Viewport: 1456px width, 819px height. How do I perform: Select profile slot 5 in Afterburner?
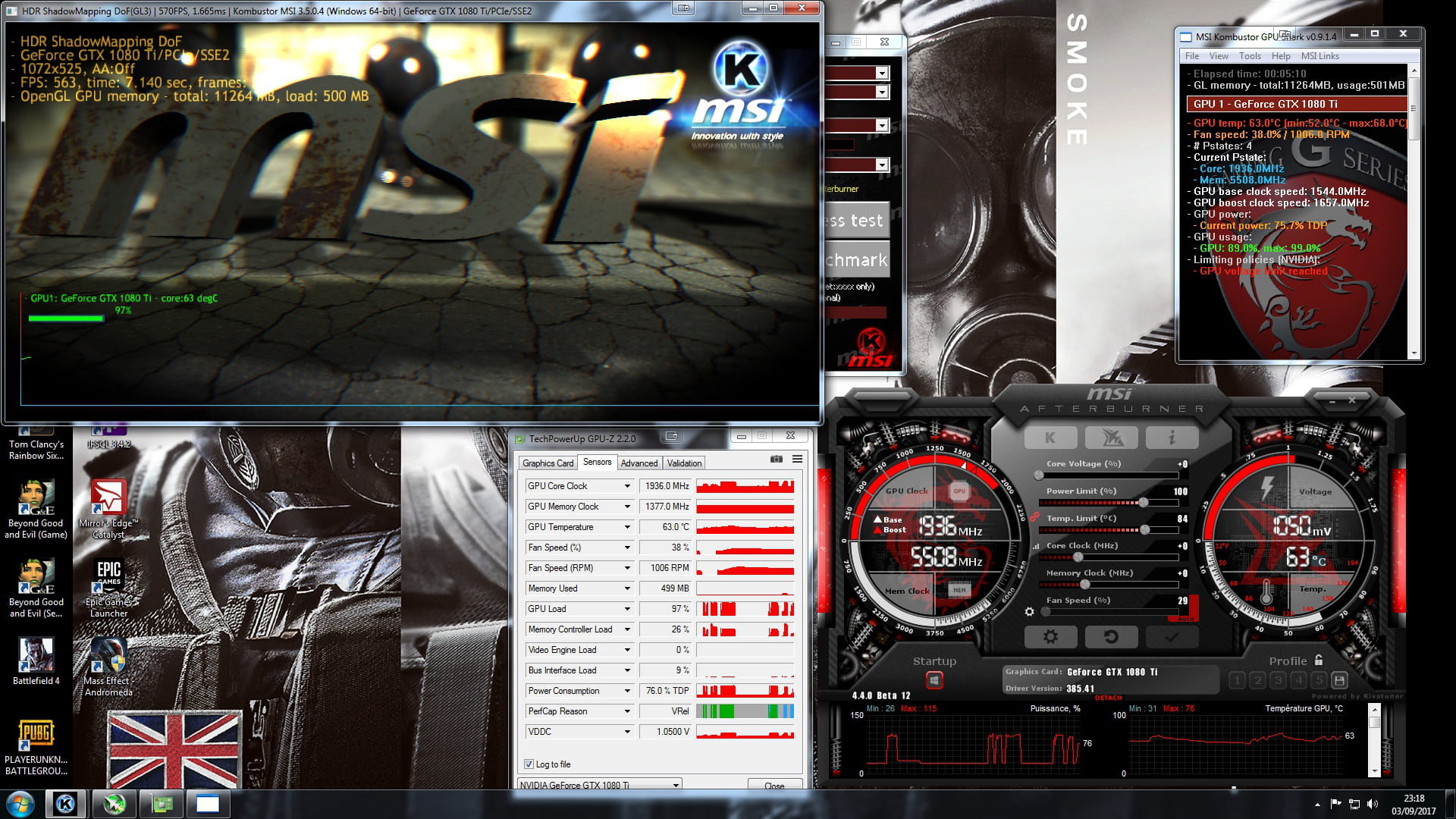(x=1319, y=680)
